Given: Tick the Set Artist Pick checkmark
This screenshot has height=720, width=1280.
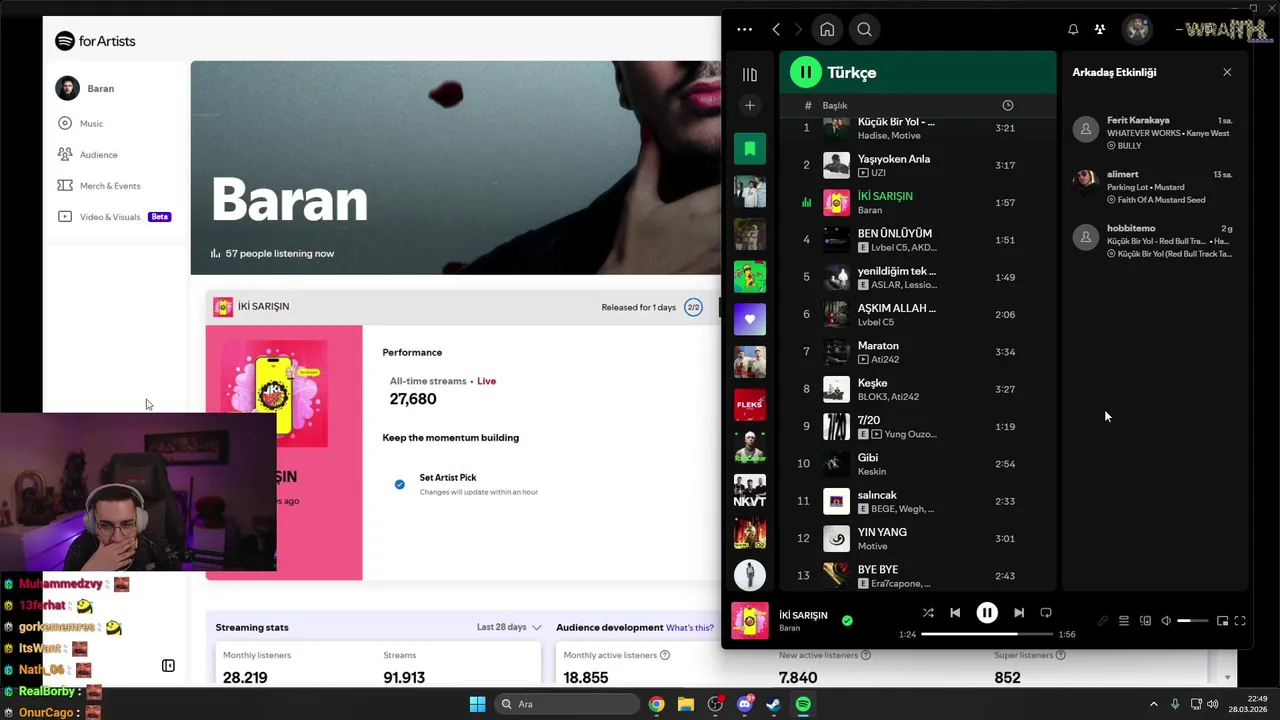Looking at the screenshot, I should pyautogui.click(x=400, y=484).
